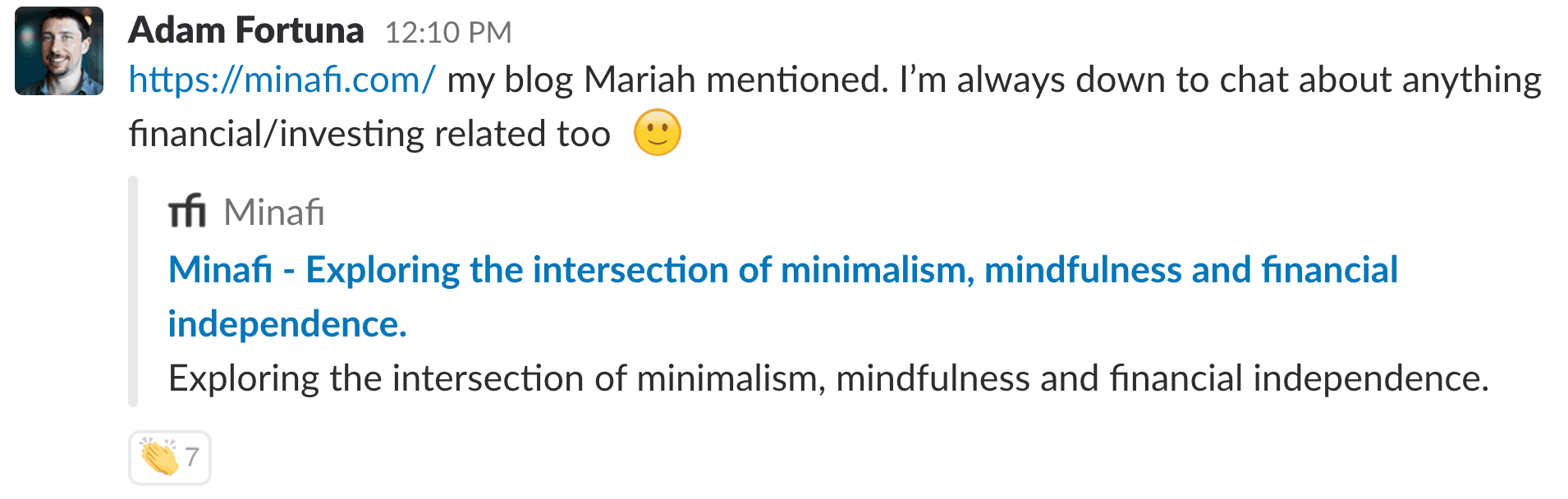Toggle the clapping hands reaction
The height and width of the screenshot is (499, 1568).
(170, 457)
